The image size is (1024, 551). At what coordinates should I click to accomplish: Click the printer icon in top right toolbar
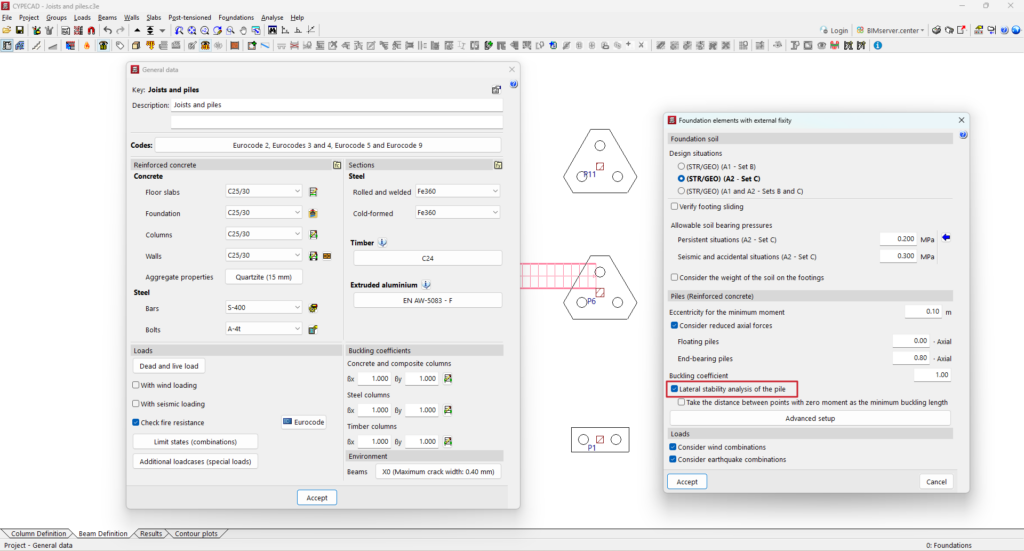(936, 30)
